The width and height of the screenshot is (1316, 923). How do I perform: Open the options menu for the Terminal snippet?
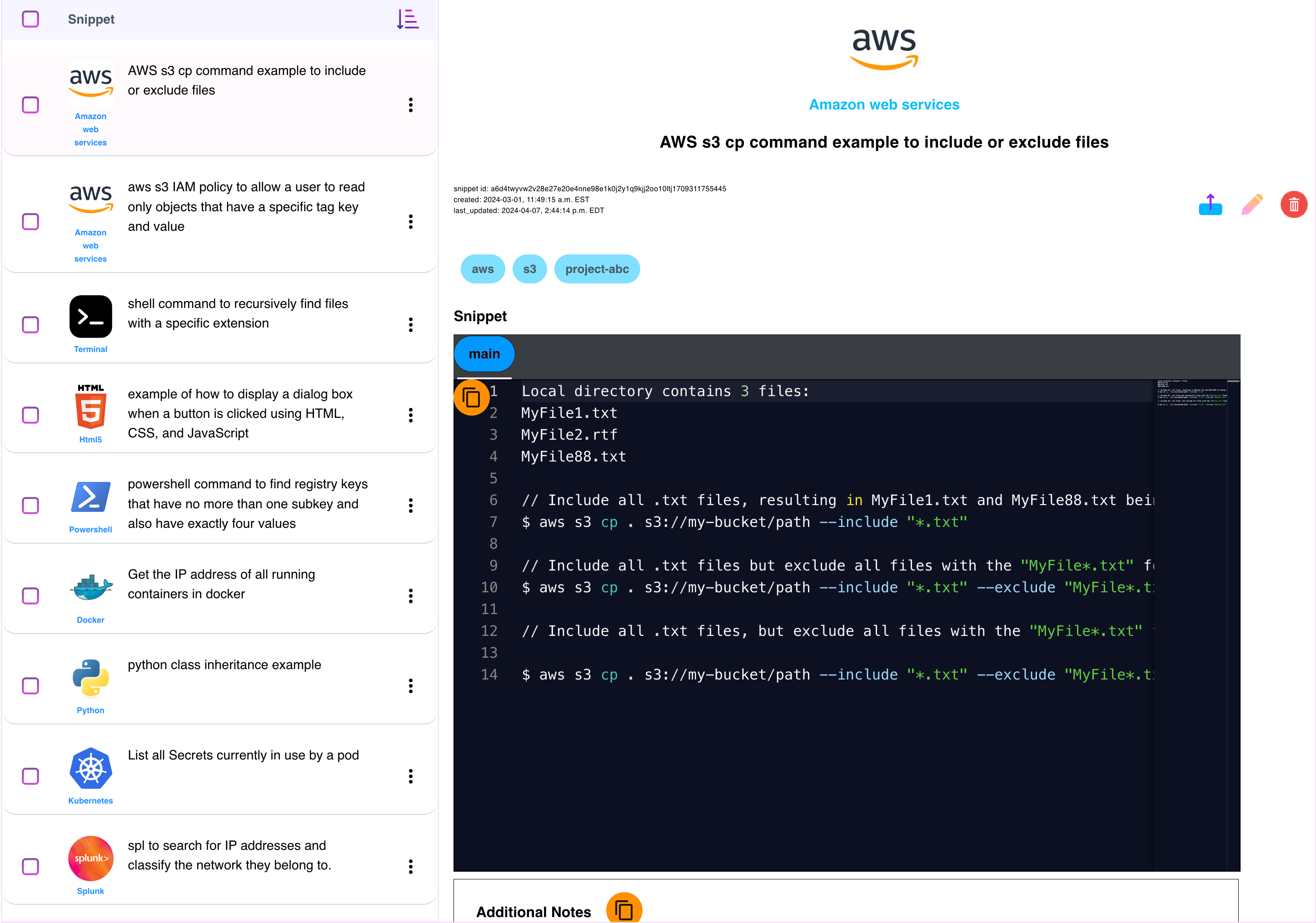click(x=411, y=325)
